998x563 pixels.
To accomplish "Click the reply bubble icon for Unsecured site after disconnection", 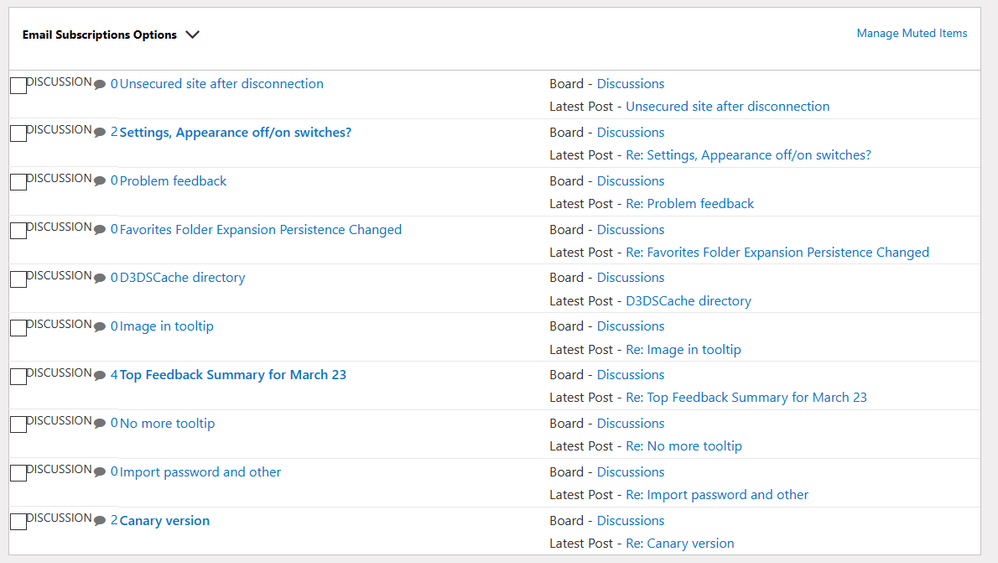I will pyautogui.click(x=99, y=85).
